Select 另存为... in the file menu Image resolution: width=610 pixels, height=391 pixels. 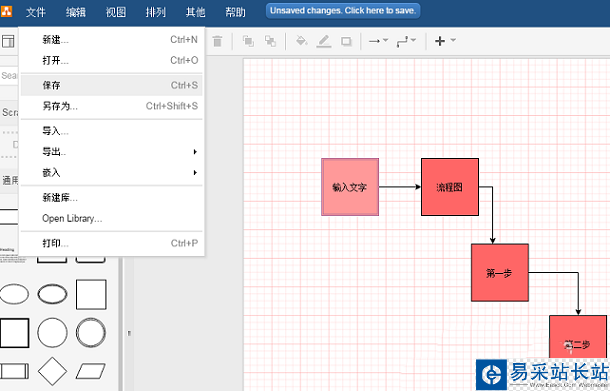tap(112, 106)
